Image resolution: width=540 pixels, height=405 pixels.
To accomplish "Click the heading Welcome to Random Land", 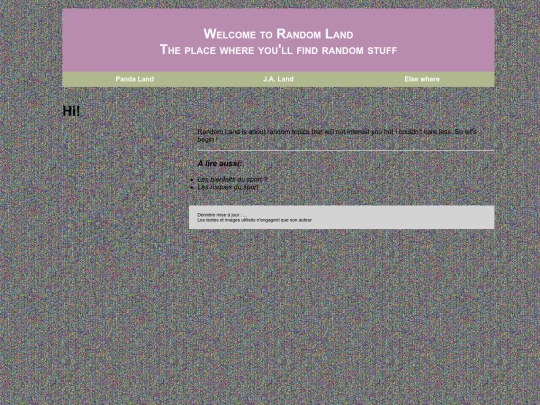I will (278, 34).
